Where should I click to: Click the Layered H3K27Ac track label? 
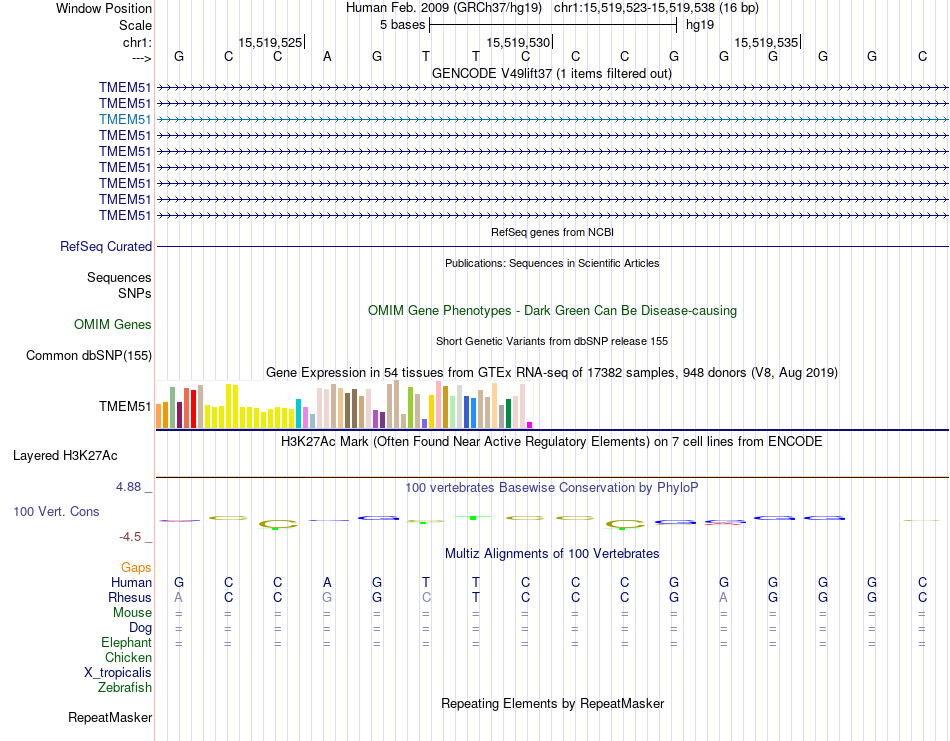click(x=65, y=456)
